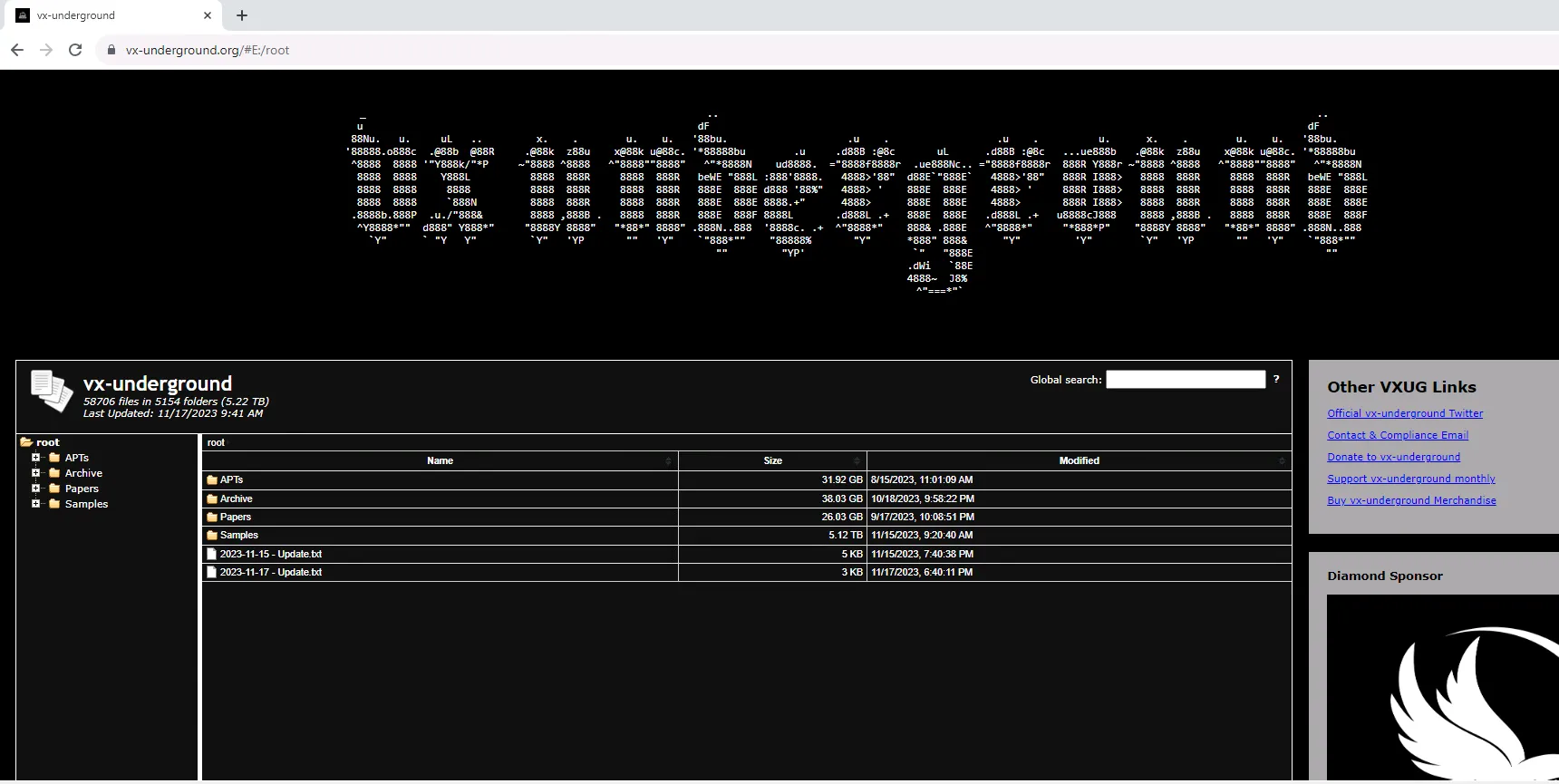Screen dimensions: 1559x784
Task: Select Papers in the sidebar tree
Action: click(x=82, y=489)
